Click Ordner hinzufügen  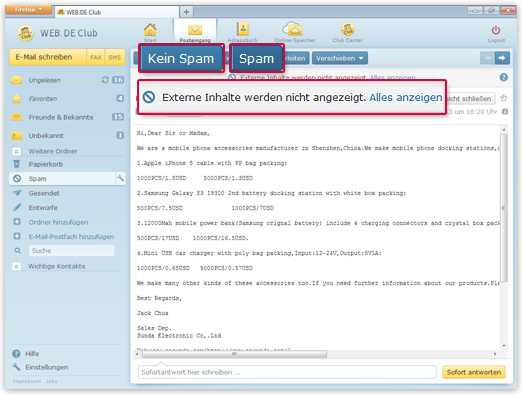tap(58, 222)
